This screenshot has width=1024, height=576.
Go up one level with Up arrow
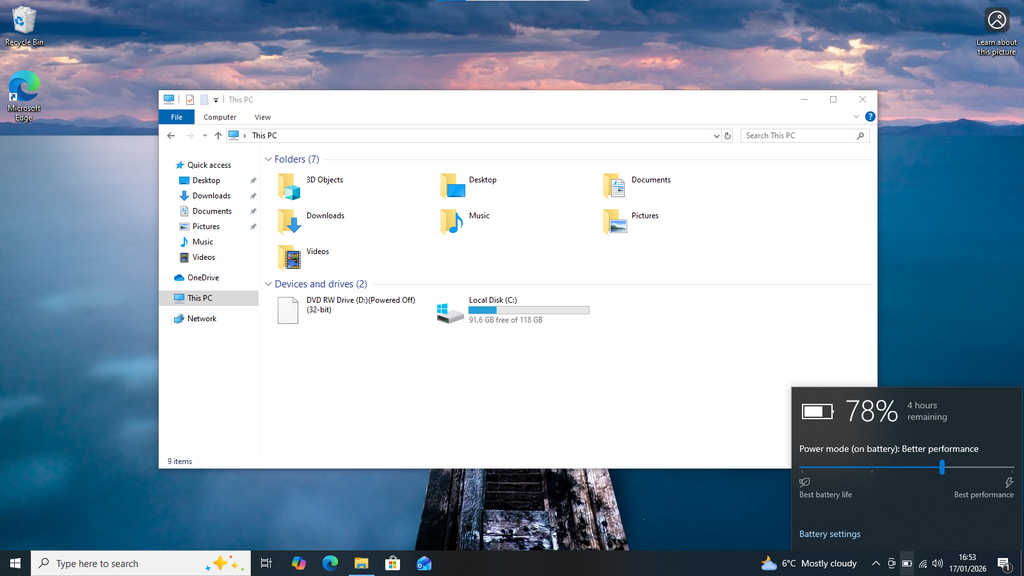point(218,136)
